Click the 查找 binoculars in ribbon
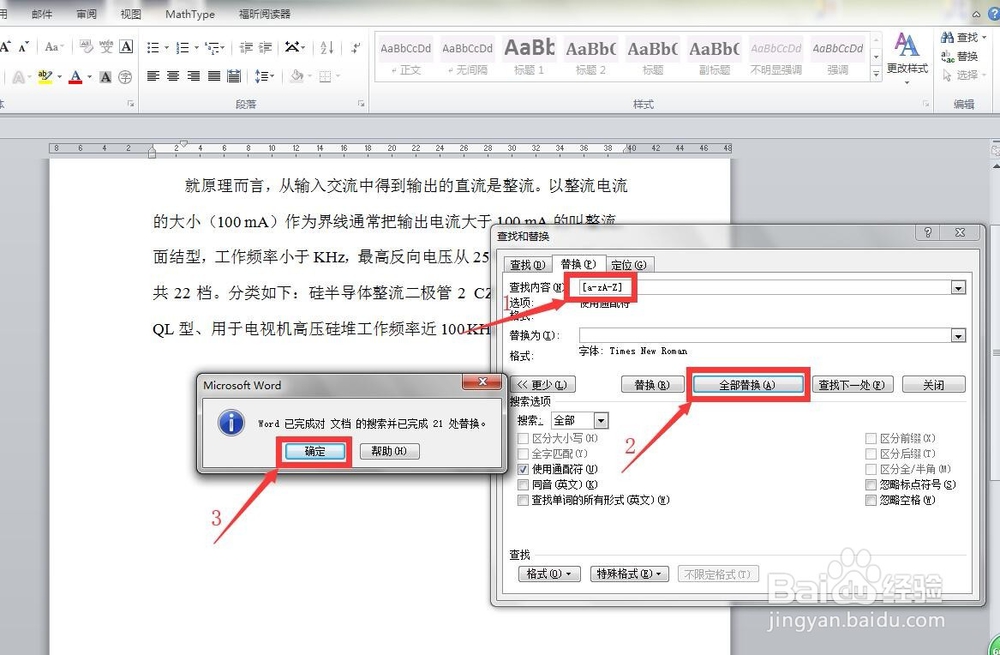Screen dimensions: 1000x655 (x=963, y=38)
